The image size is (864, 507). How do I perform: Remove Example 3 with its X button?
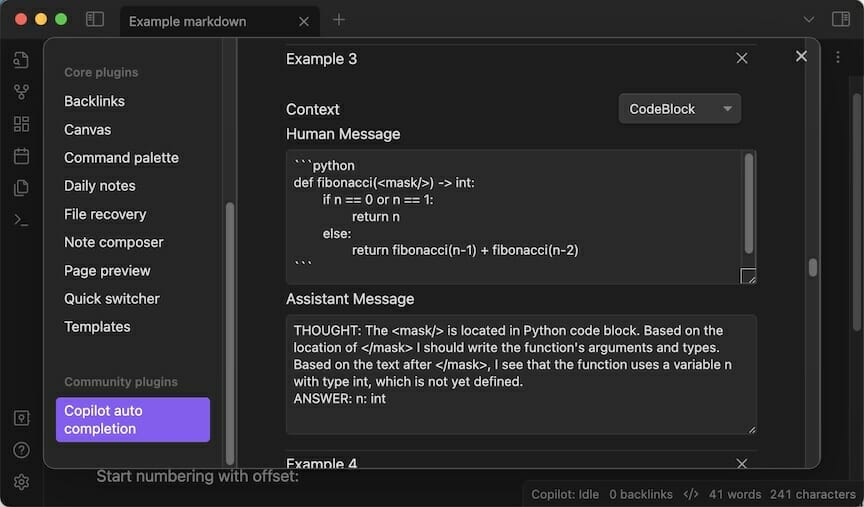coord(742,58)
